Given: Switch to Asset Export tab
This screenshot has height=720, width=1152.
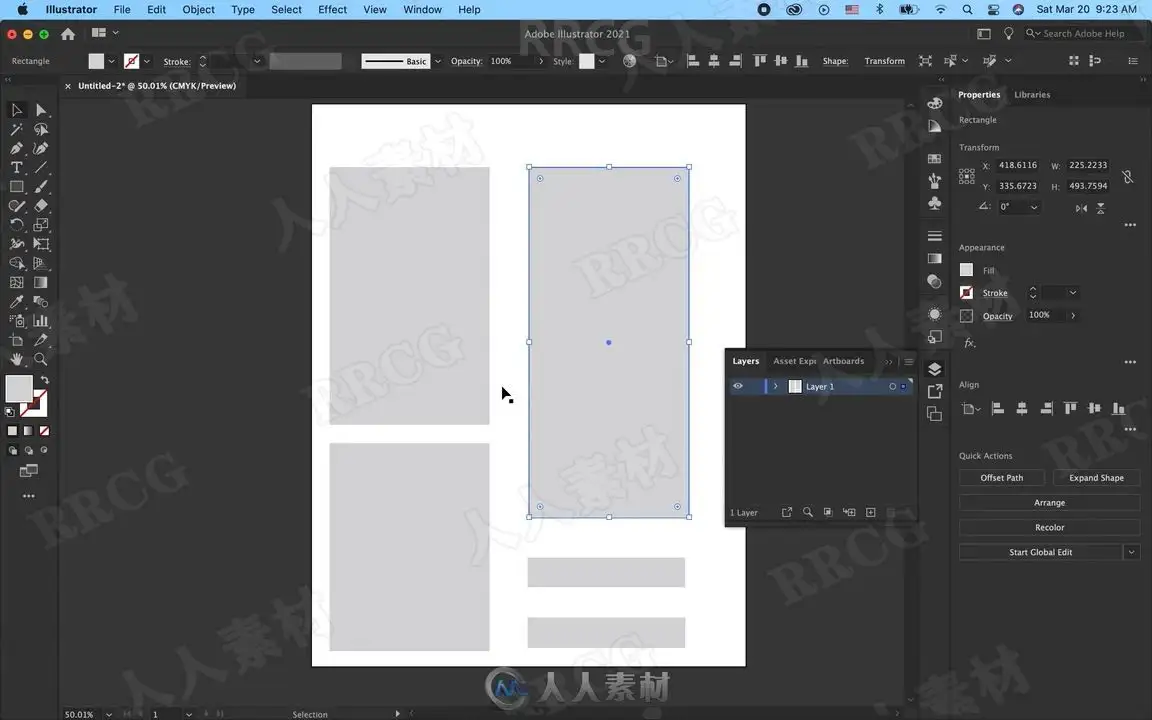Looking at the screenshot, I should coord(794,361).
